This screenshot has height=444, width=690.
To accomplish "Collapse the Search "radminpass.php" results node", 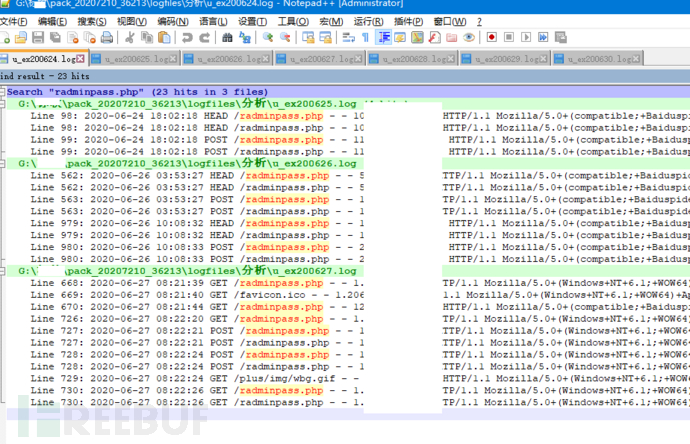I will click(2, 92).
